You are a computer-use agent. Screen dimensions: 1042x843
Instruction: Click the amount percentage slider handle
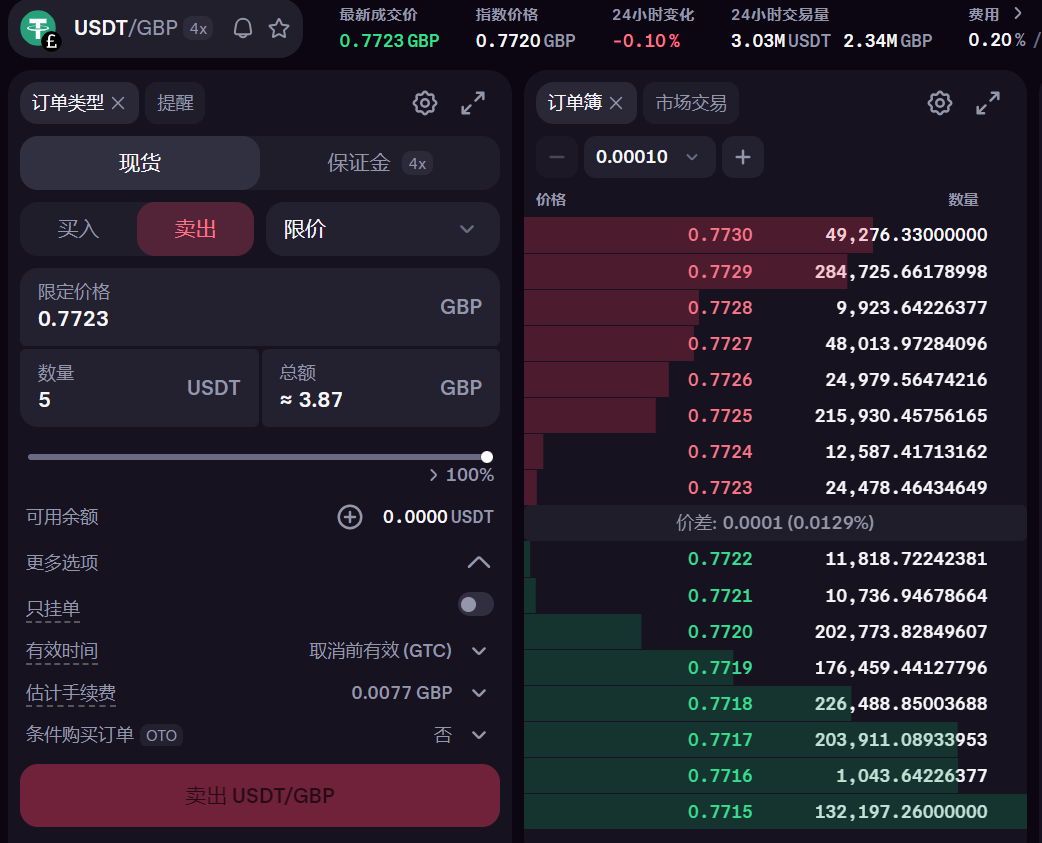[487, 457]
